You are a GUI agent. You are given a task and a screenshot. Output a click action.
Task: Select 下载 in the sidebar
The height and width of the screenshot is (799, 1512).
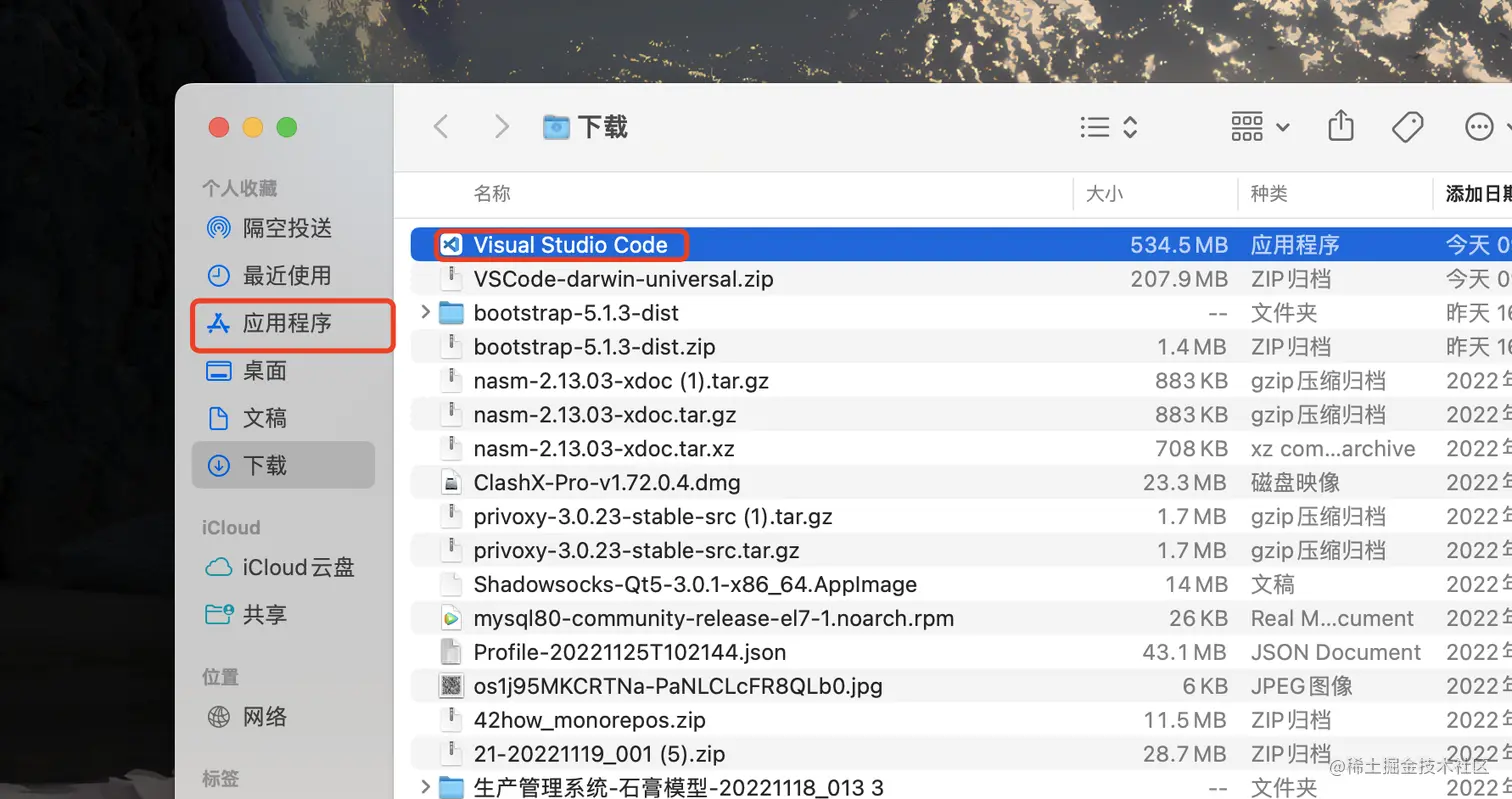(283, 465)
